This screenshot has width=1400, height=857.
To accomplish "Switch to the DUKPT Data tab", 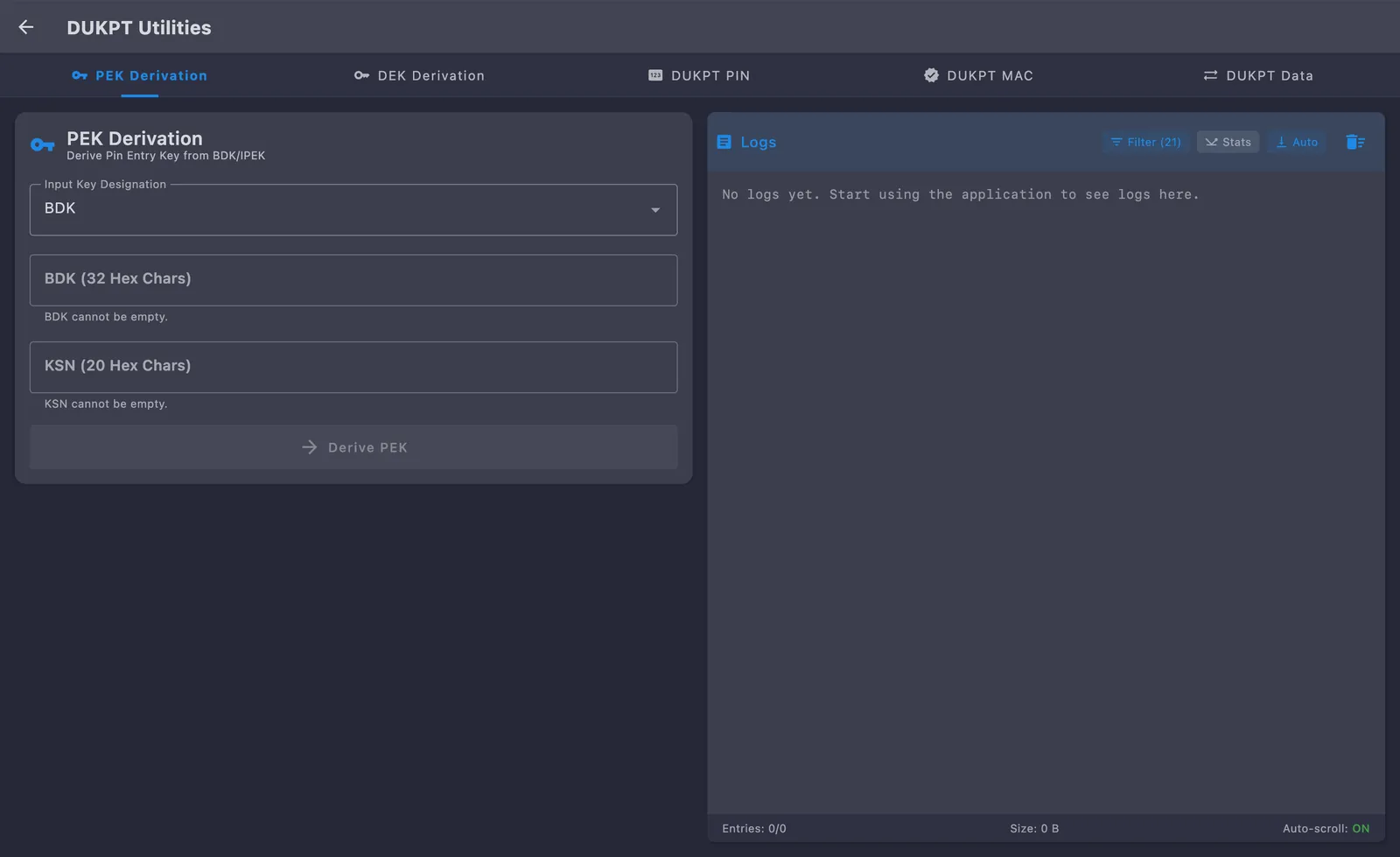I will pyautogui.click(x=1258, y=75).
